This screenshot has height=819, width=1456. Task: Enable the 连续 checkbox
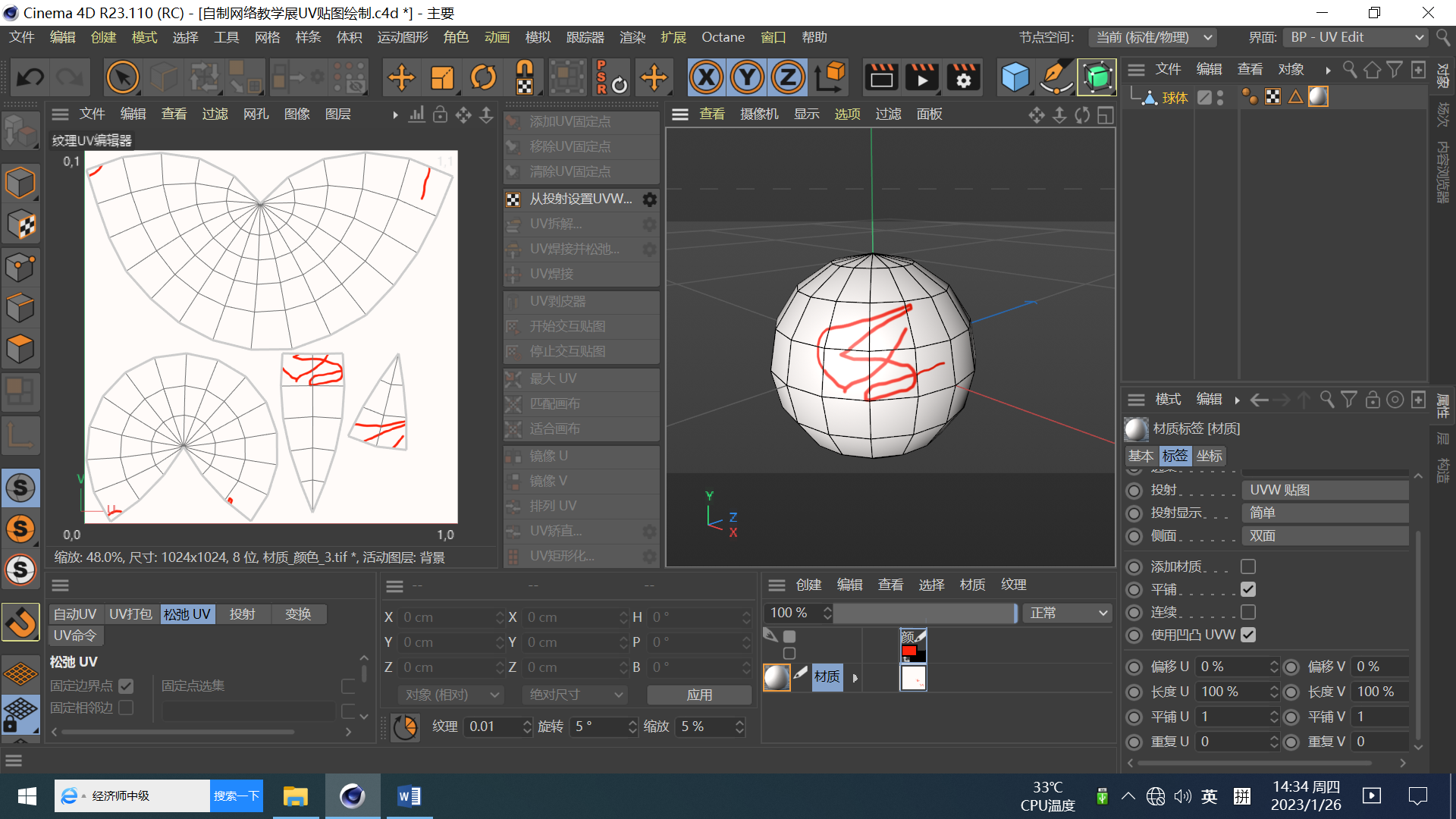[1248, 612]
